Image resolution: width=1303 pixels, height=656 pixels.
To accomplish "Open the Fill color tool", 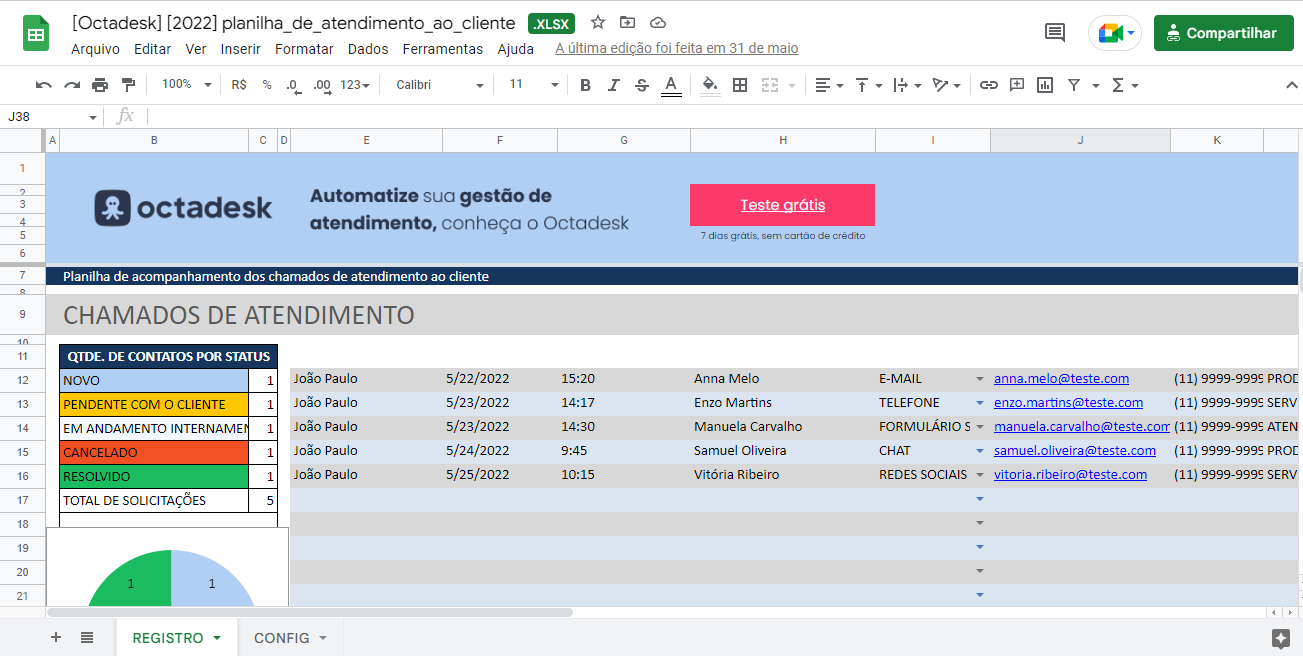I will [x=709, y=85].
